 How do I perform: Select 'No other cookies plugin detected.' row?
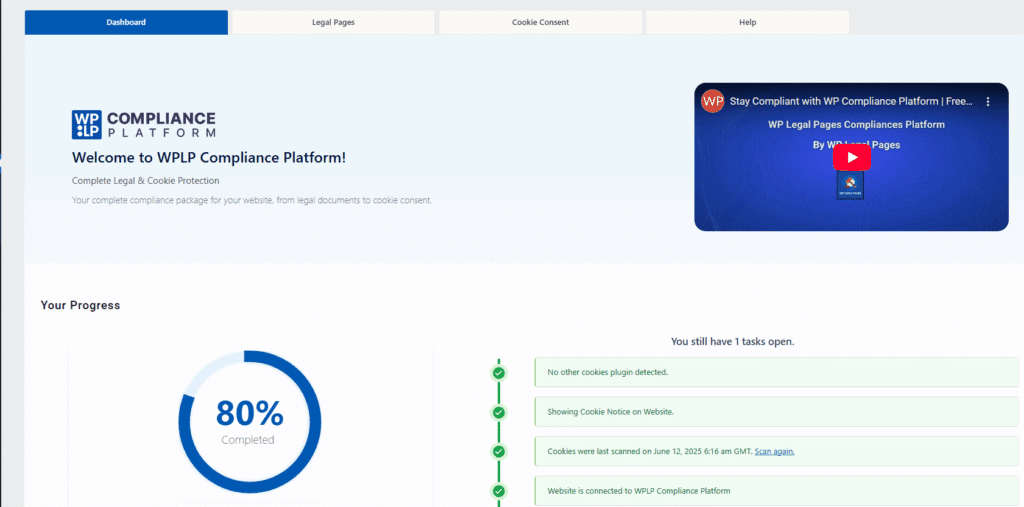tap(776, 372)
